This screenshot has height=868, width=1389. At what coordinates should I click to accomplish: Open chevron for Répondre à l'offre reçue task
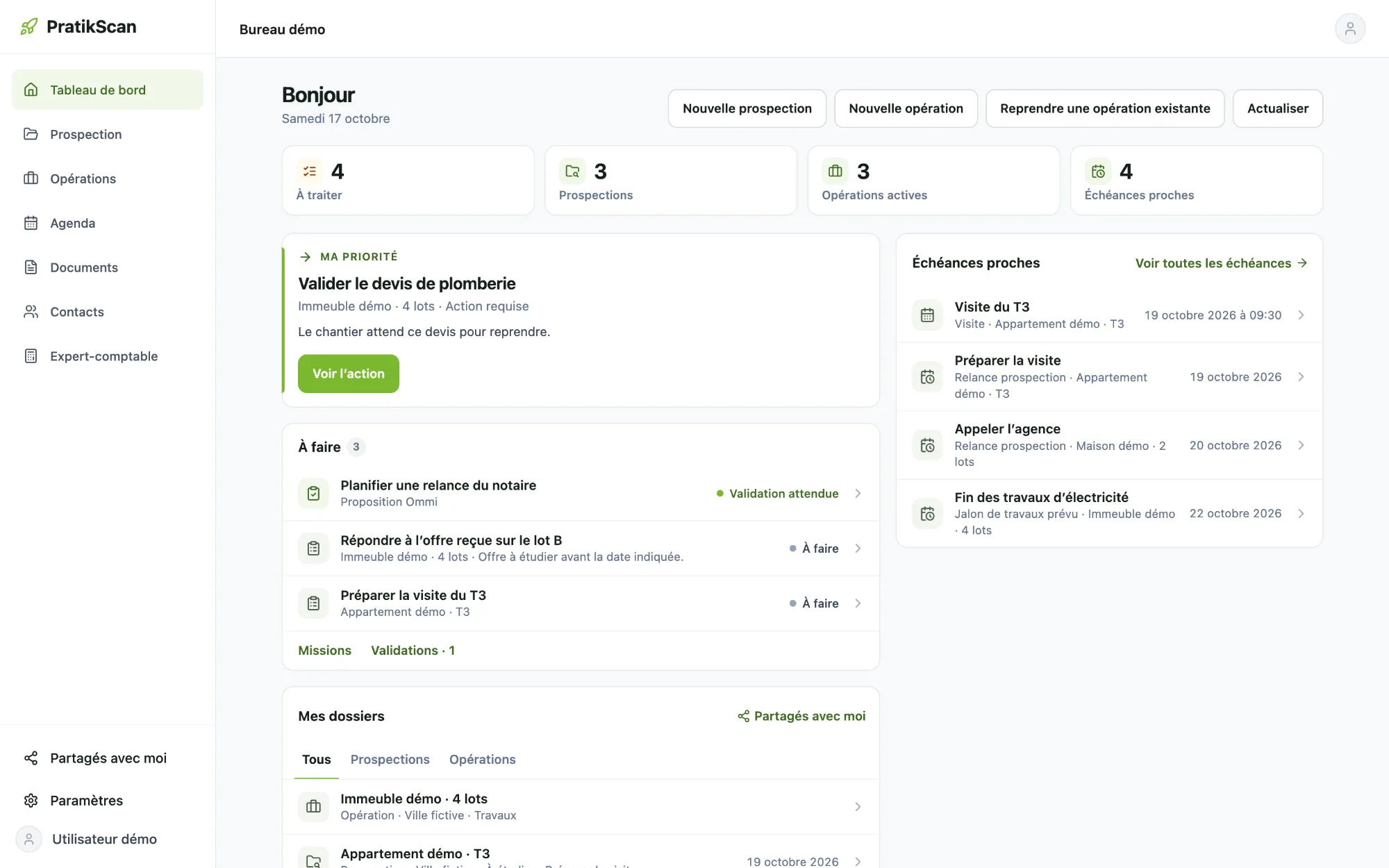click(x=858, y=549)
